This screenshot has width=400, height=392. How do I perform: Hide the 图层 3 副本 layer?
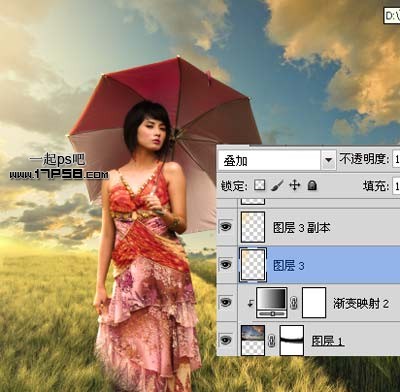pyautogui.click(x=226, y=227)
